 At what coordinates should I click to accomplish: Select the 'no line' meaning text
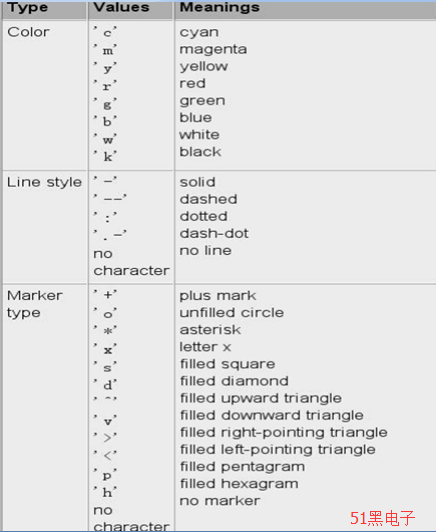(206, 251)
